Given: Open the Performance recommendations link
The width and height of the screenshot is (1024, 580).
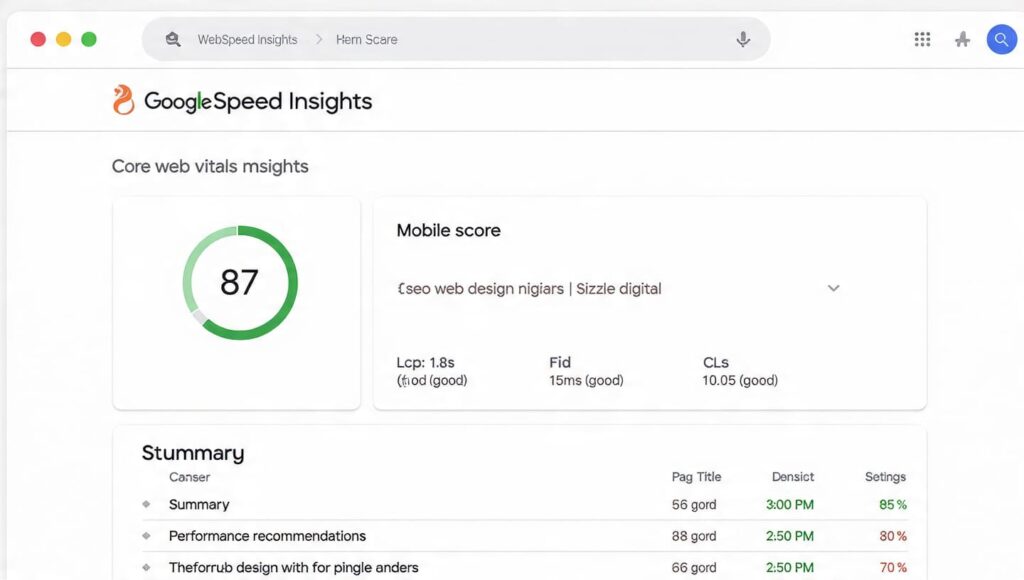Looking at the screenshot, I should click(x=264, y=536).
